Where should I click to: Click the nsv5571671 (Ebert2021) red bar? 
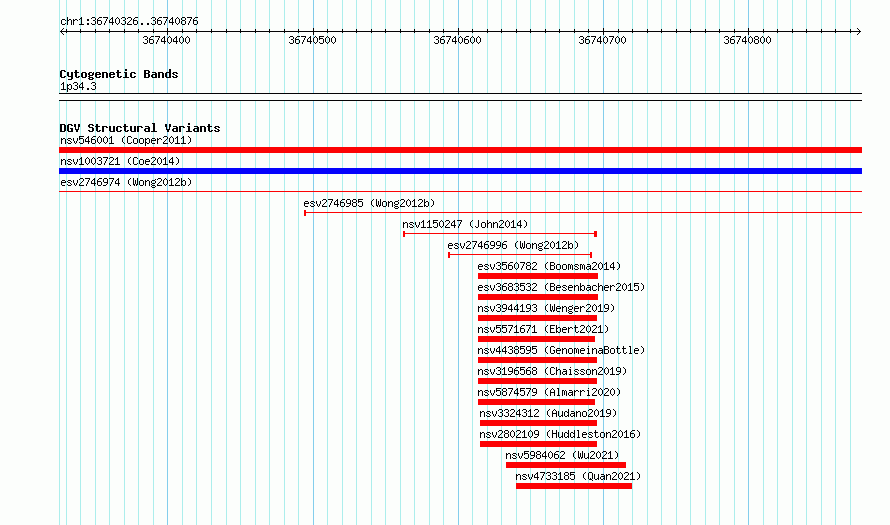[x=536, y=339]
